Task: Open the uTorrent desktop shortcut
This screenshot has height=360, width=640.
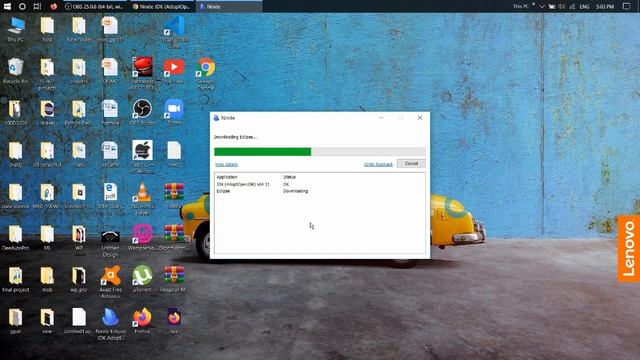Action: 142,279
